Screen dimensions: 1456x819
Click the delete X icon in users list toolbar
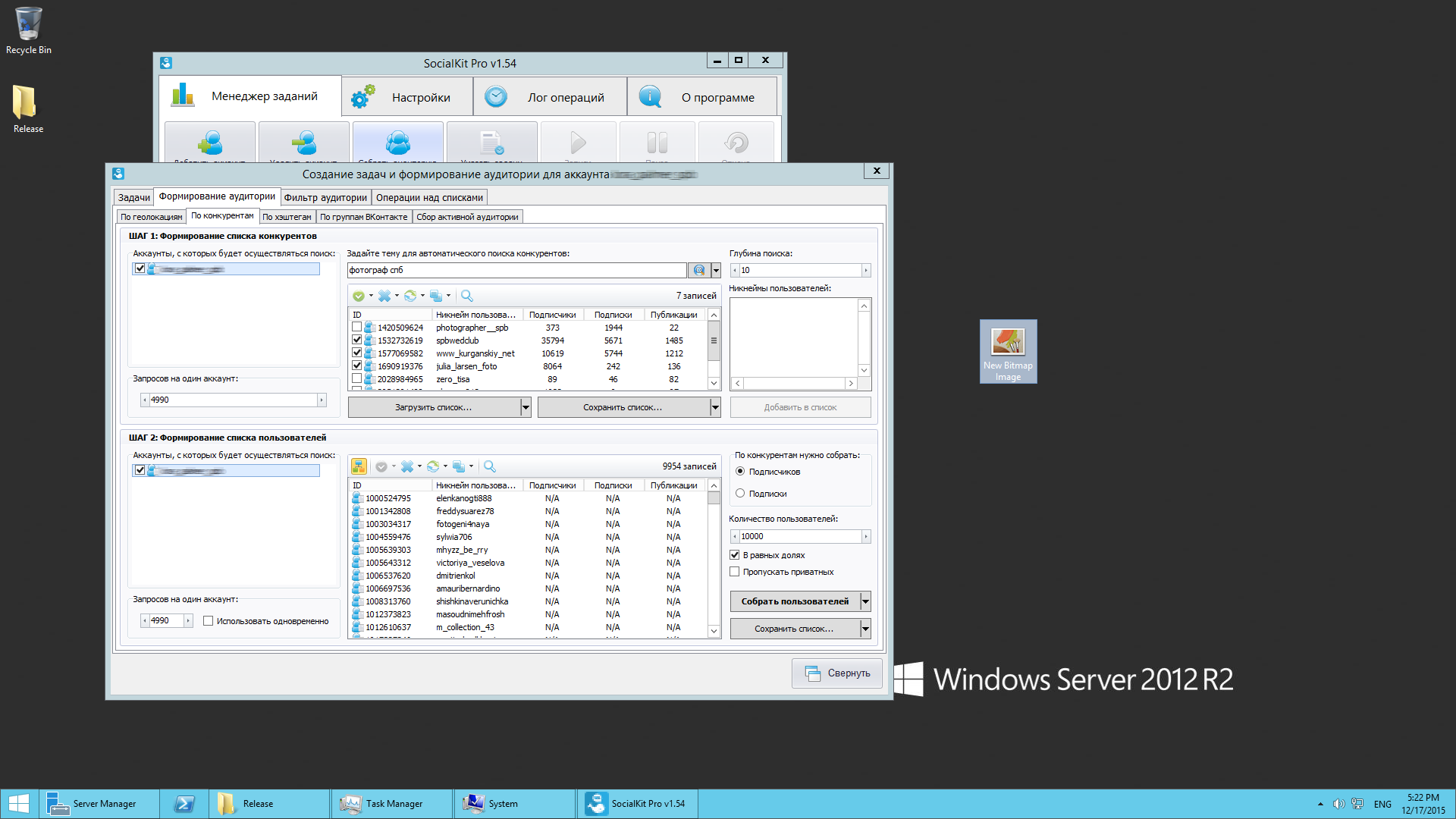(407, 466)
